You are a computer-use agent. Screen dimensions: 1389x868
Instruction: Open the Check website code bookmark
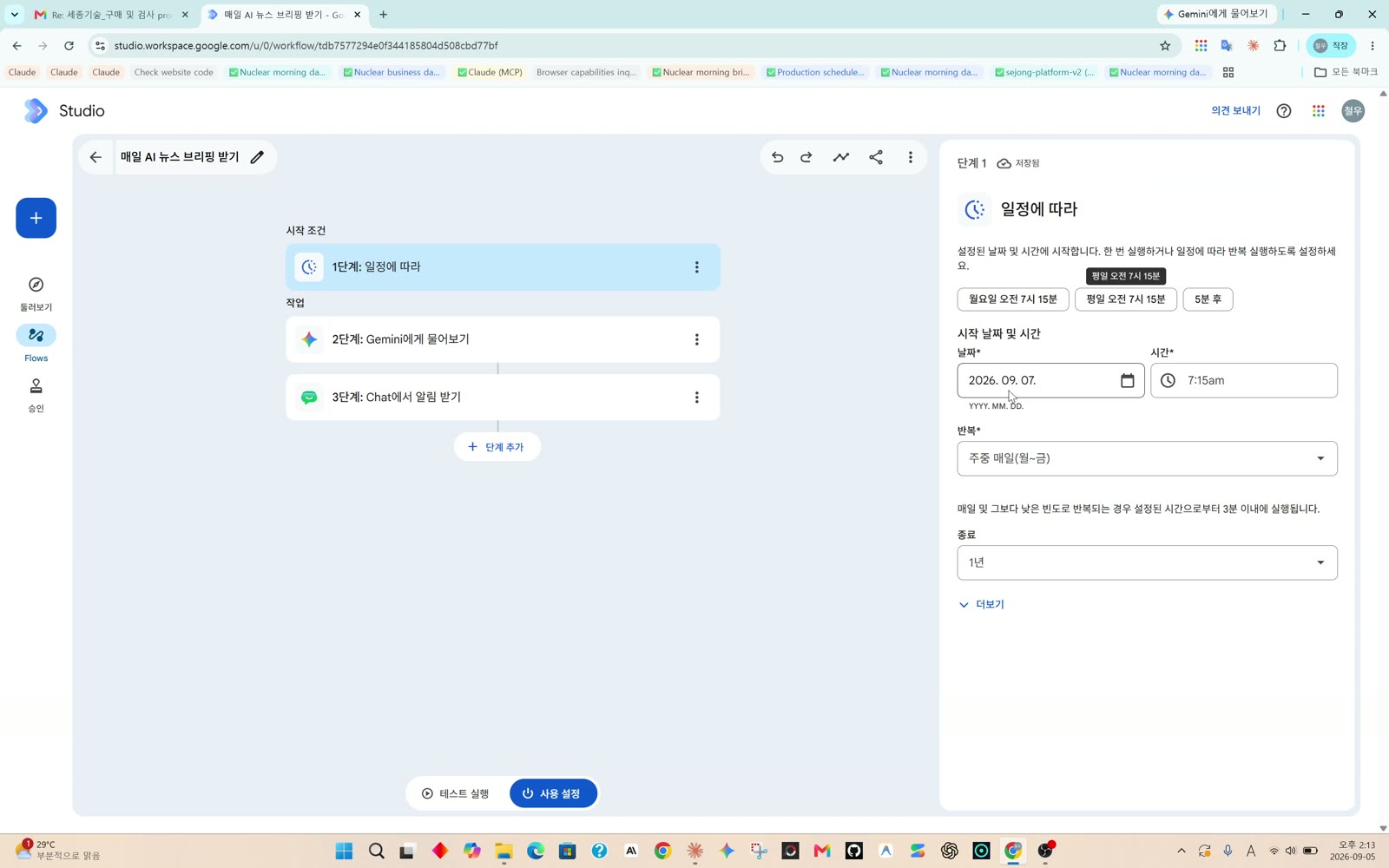pos(174,72)
